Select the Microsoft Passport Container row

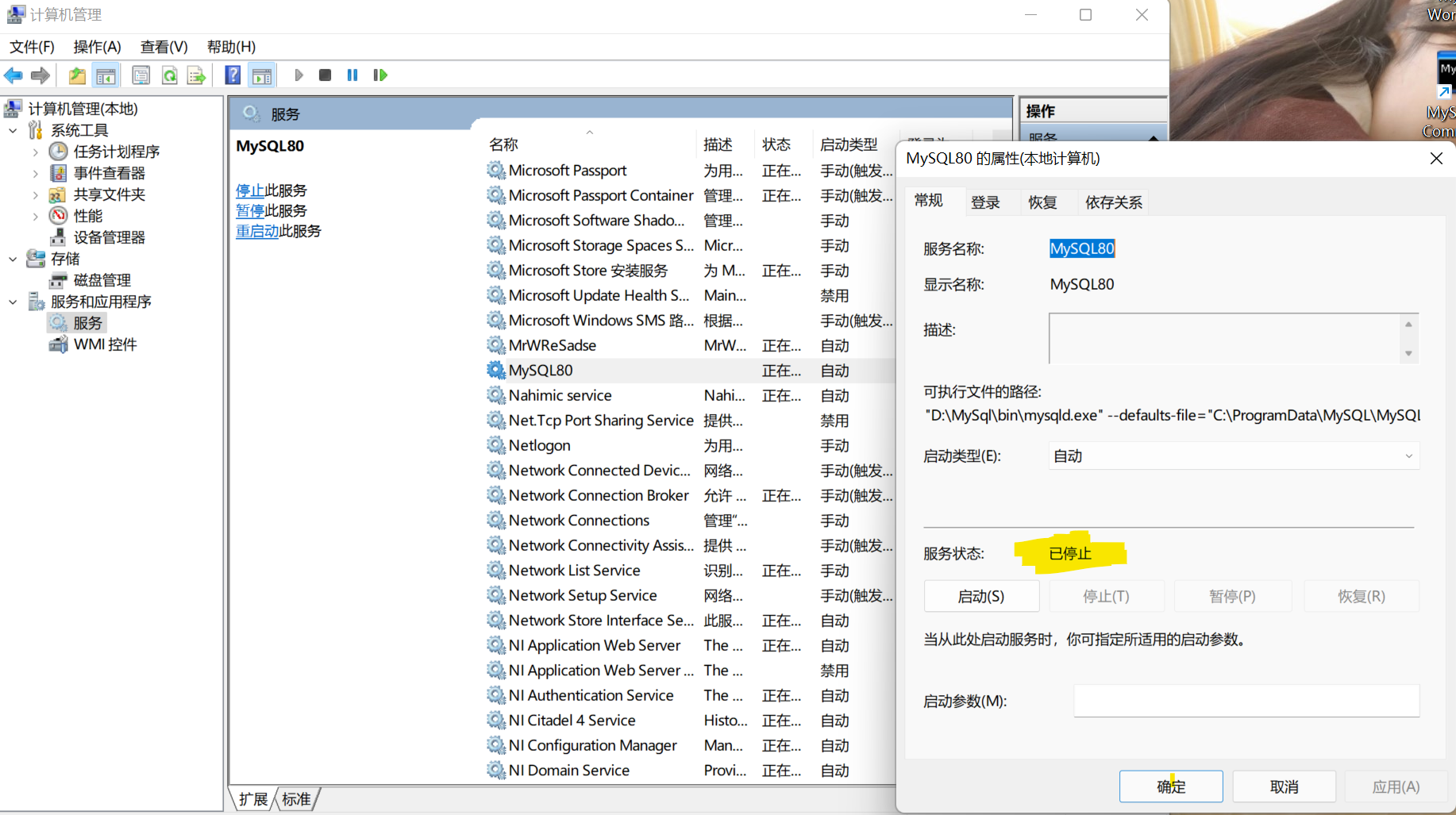(689, 195)
